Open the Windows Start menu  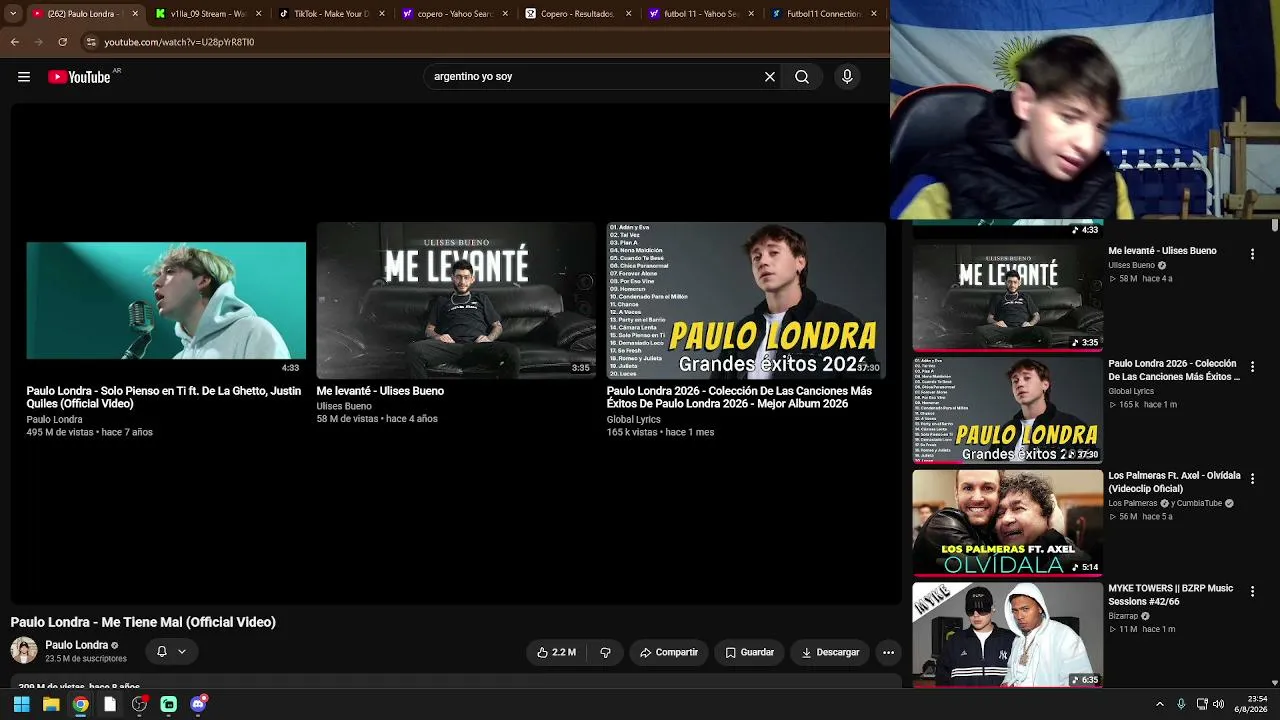coord(21,704)
